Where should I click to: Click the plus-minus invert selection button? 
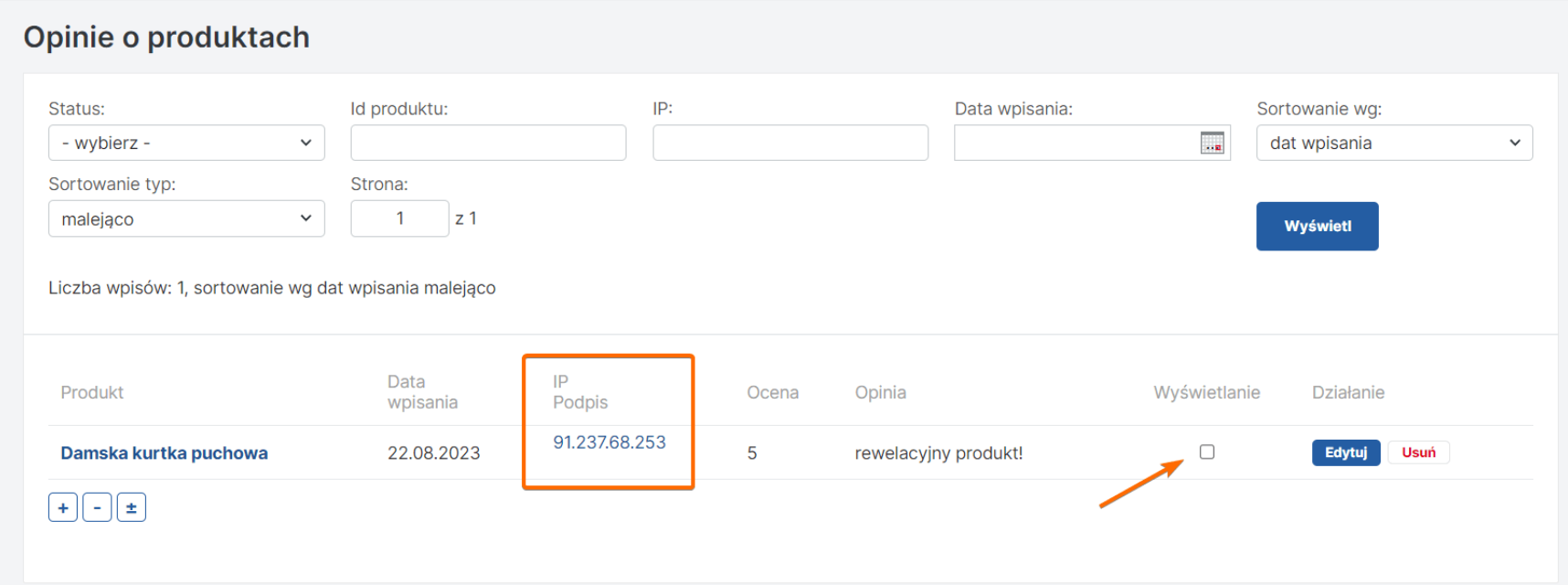(131, 507)
